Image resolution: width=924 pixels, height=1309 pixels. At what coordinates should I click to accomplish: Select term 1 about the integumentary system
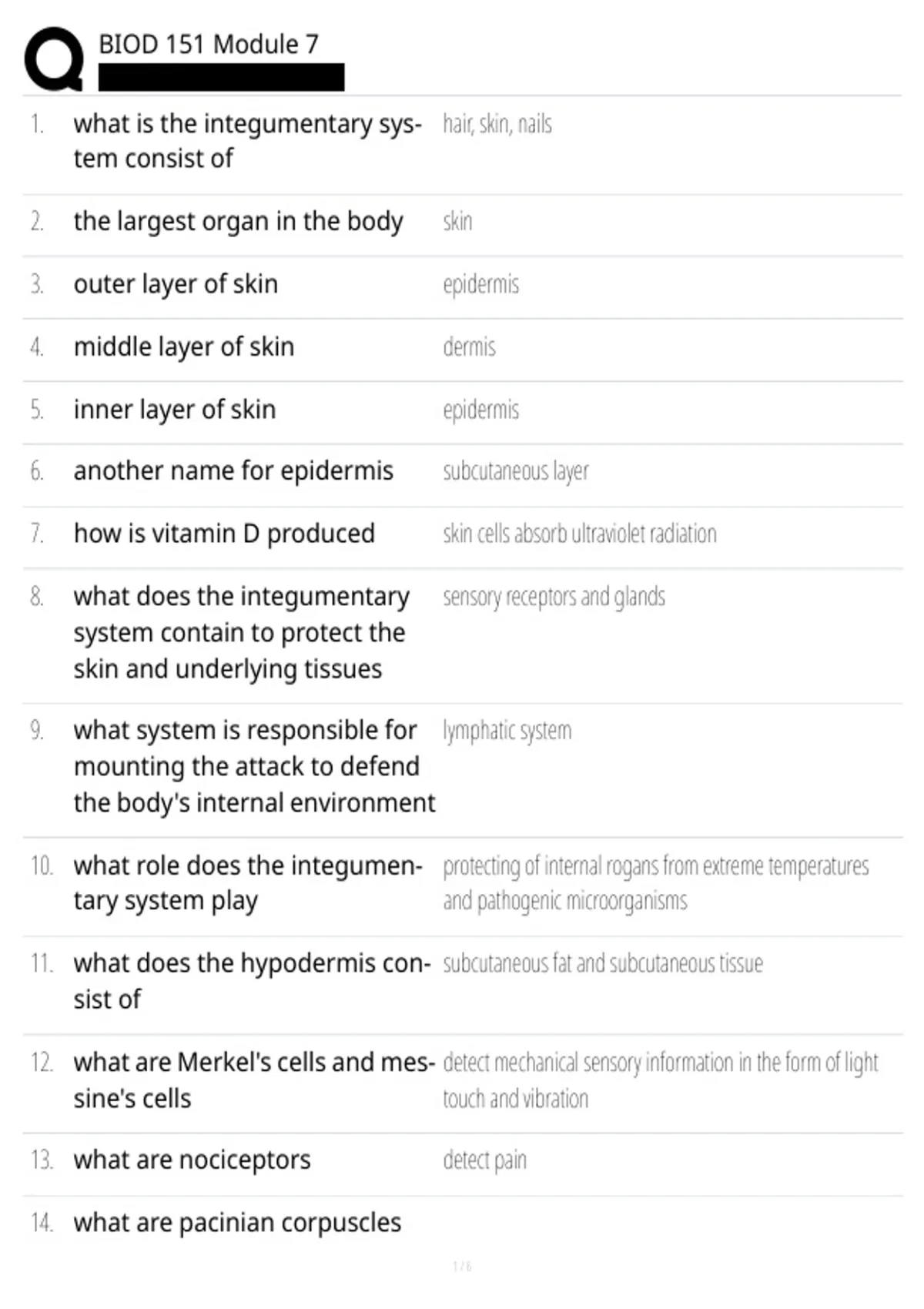[x=247, y=141]
